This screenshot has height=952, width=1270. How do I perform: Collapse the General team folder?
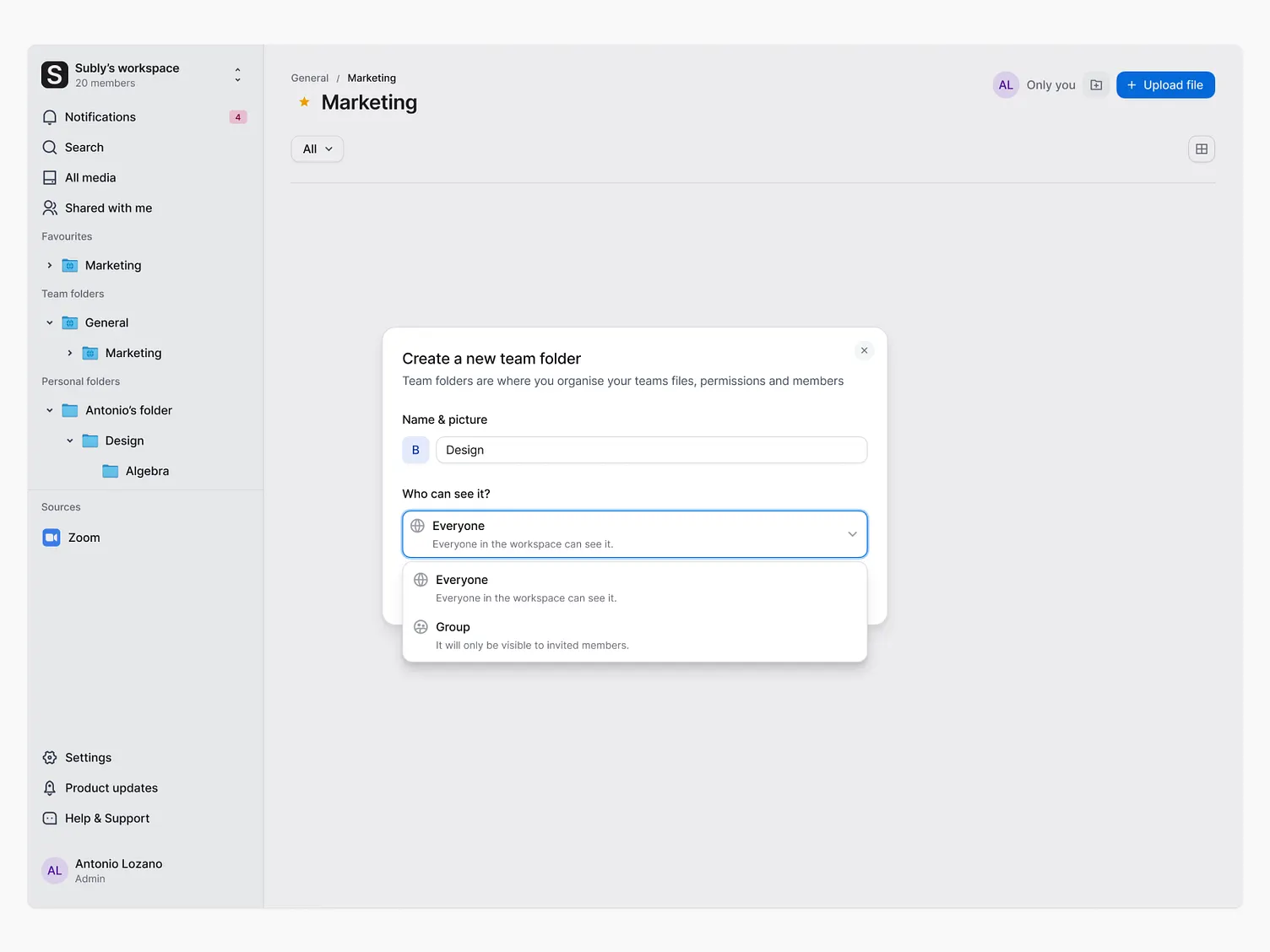pyautogui.click(x=49, y=322)
